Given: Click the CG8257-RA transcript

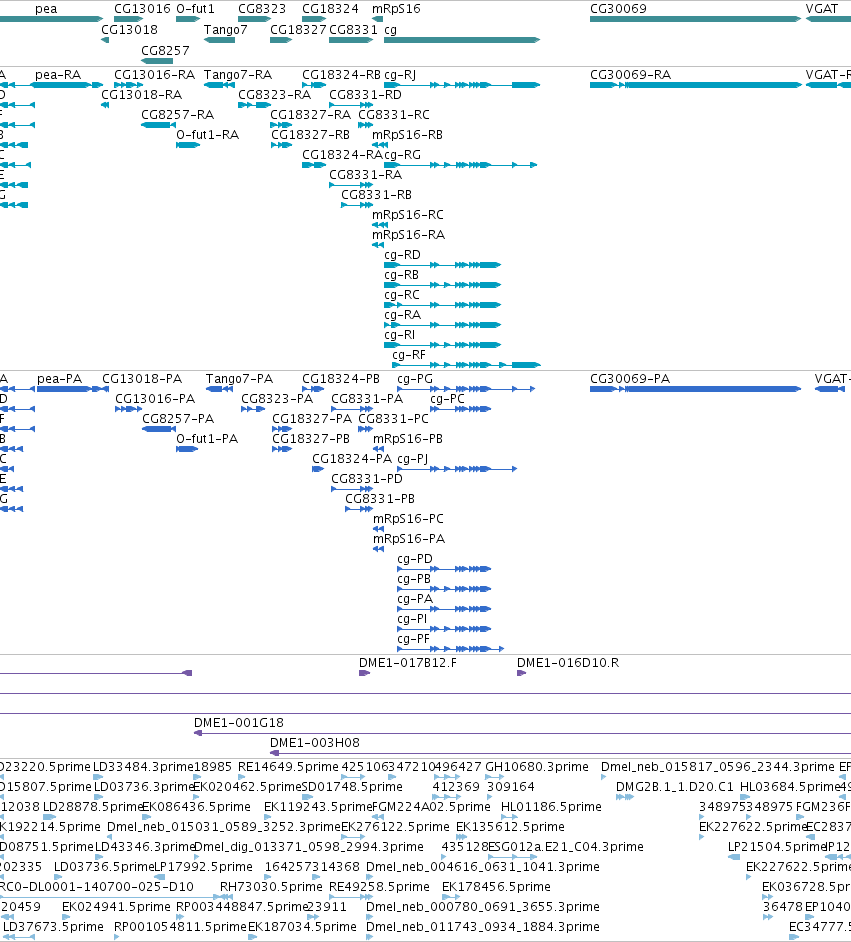Looking at the screenshot, I should click(158, 125).
